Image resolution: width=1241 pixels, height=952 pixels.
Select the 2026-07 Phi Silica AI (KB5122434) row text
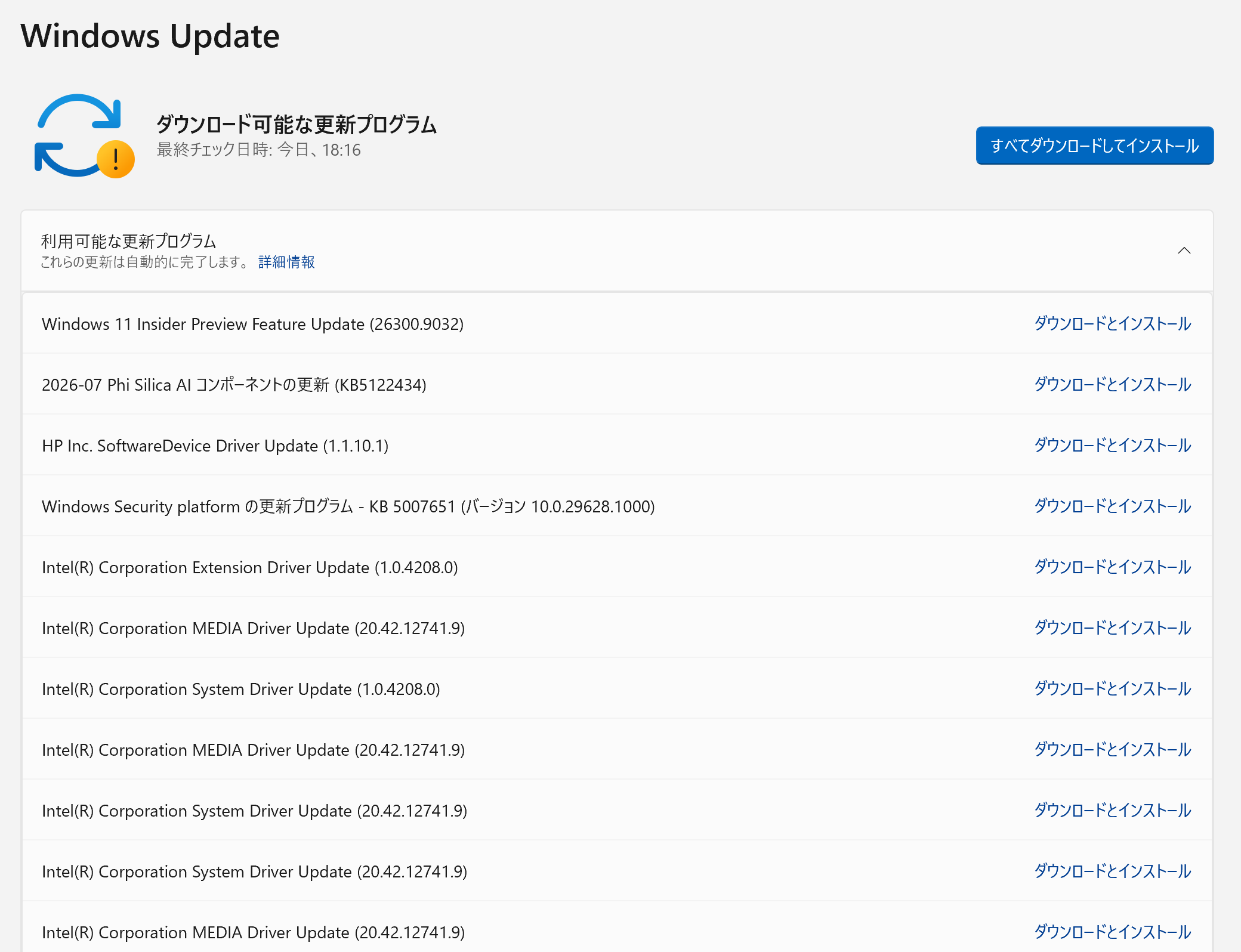(234, 385)
